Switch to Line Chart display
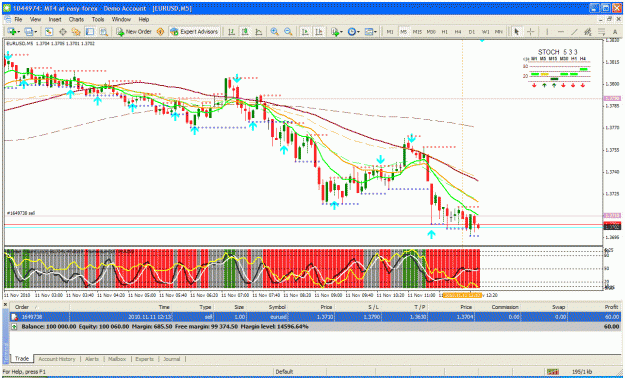Viewport: 625px width, 378px height. pos(259,32)
